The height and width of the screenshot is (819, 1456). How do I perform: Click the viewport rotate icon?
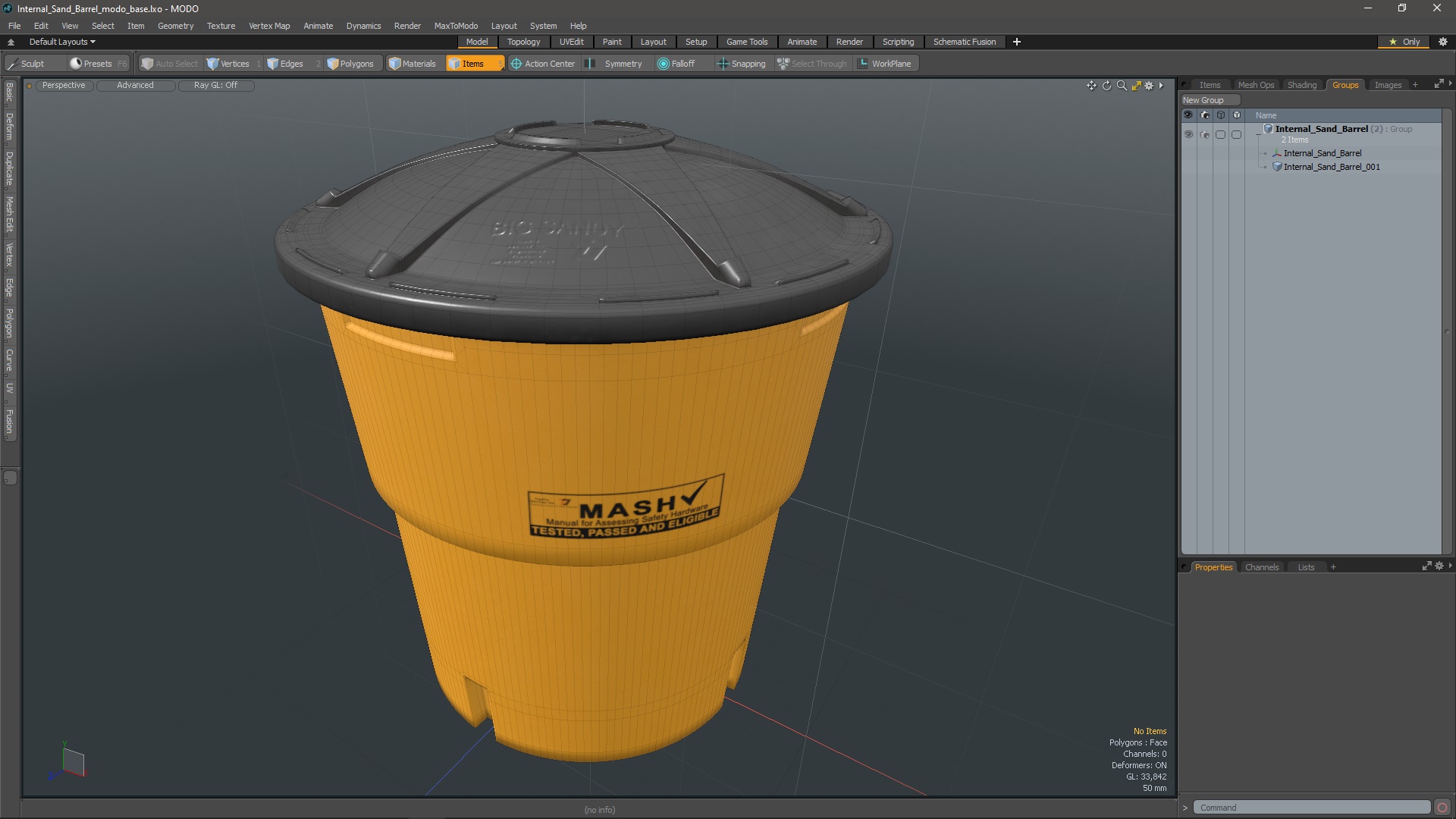click(1106, 86)
